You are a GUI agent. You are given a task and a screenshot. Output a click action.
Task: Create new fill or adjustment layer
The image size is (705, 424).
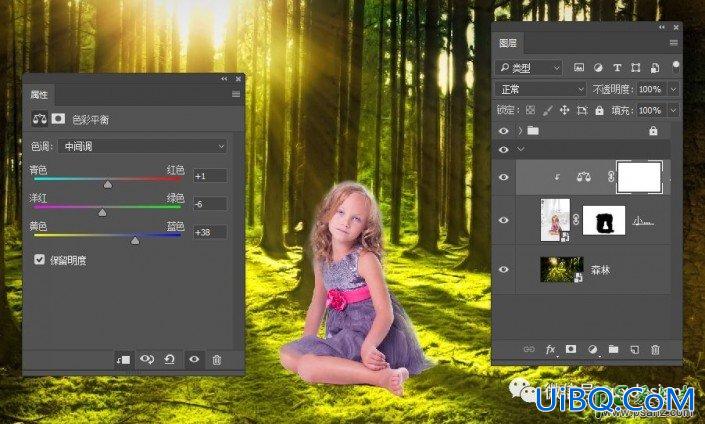(593, 349)
